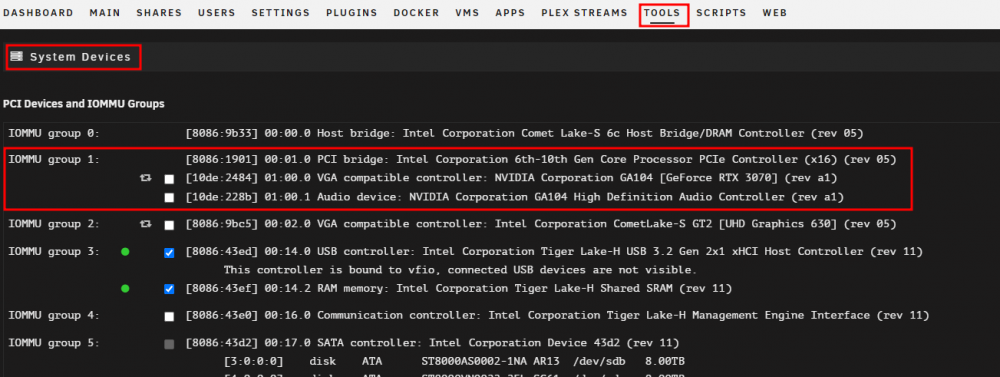Click the Tiger Lake-H Shared SRAM text
Screen dimensions: 1000x377
(459, 289)
